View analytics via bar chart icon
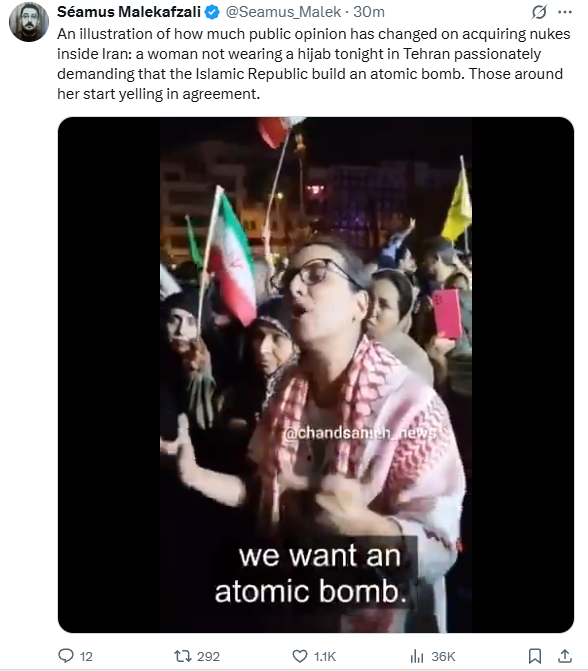 (417, 656)
